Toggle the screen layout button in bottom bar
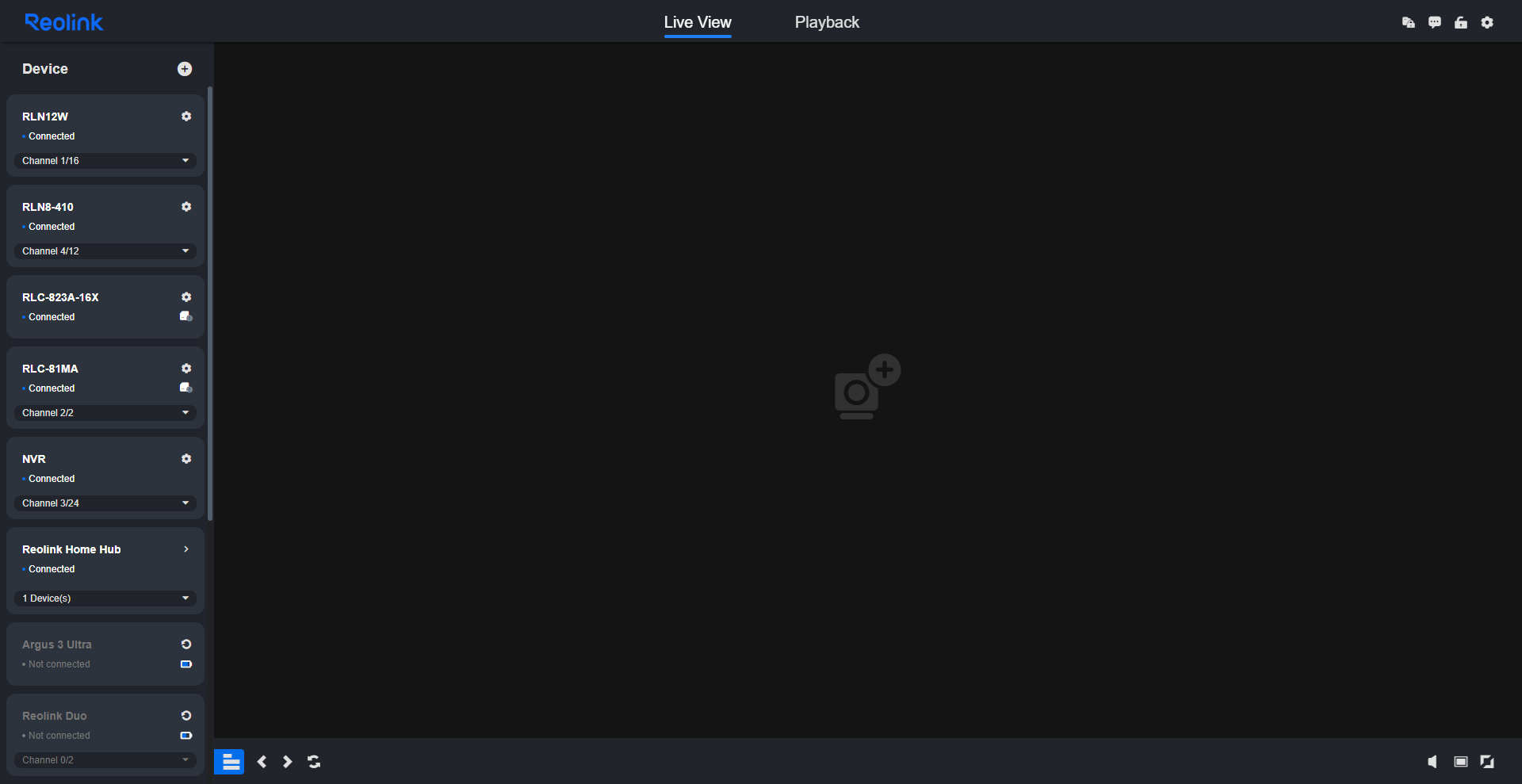 coord(229,762)
